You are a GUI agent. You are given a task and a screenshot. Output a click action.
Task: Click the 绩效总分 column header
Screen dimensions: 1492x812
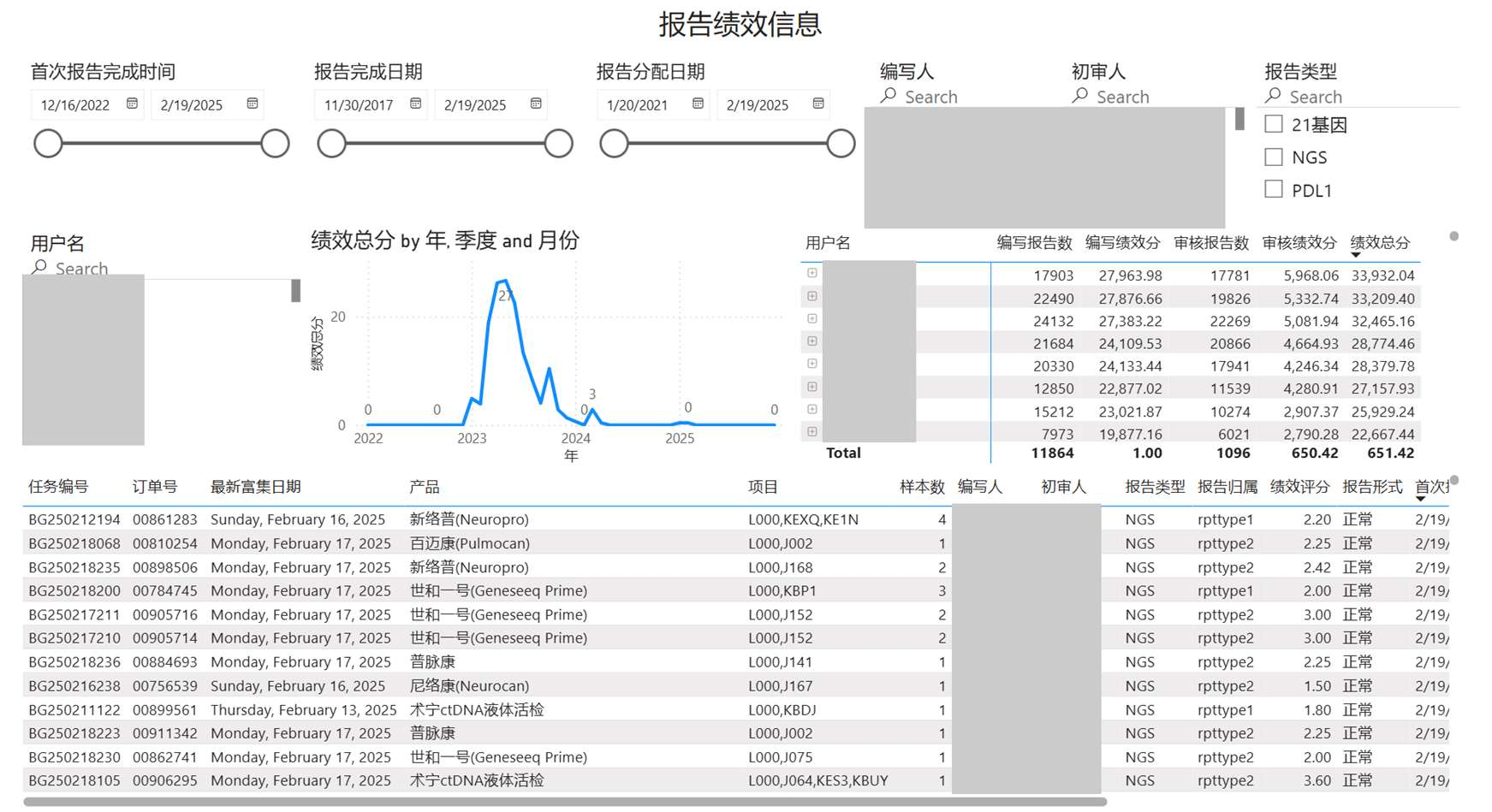(1380, 243)
